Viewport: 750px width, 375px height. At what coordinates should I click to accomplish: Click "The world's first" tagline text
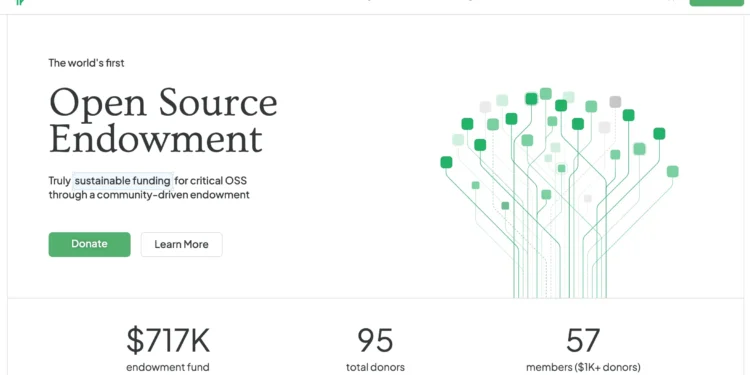pos(87,63)
